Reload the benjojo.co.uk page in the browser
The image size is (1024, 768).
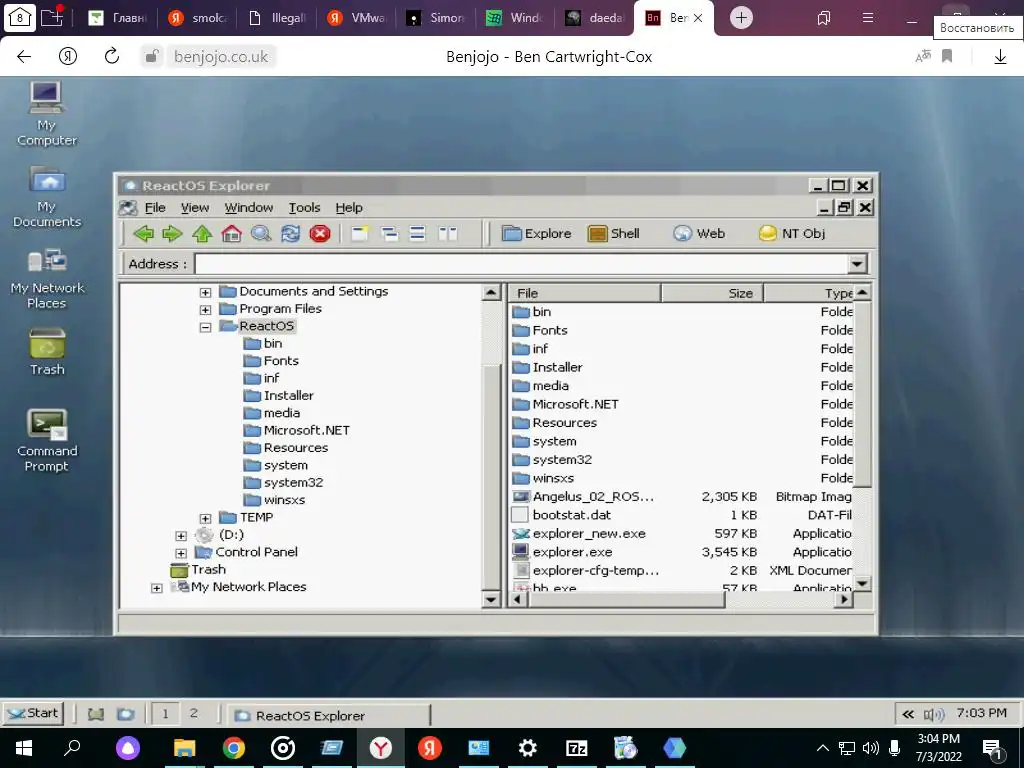(x=112, y=56)
